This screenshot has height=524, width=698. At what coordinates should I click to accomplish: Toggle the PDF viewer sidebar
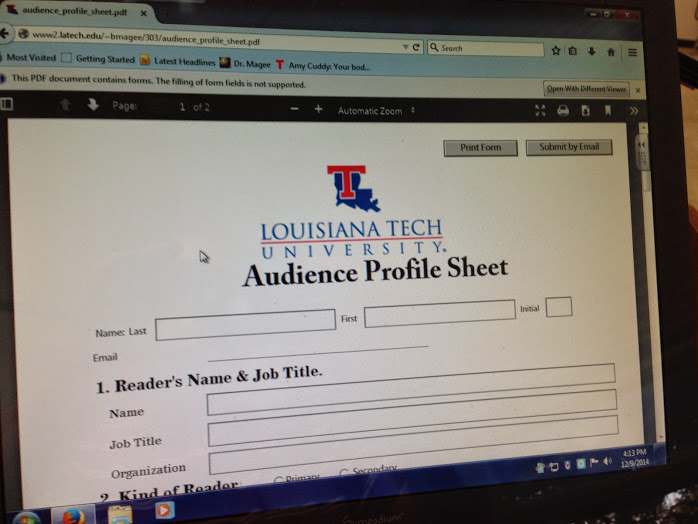click(x=7, y=104)
